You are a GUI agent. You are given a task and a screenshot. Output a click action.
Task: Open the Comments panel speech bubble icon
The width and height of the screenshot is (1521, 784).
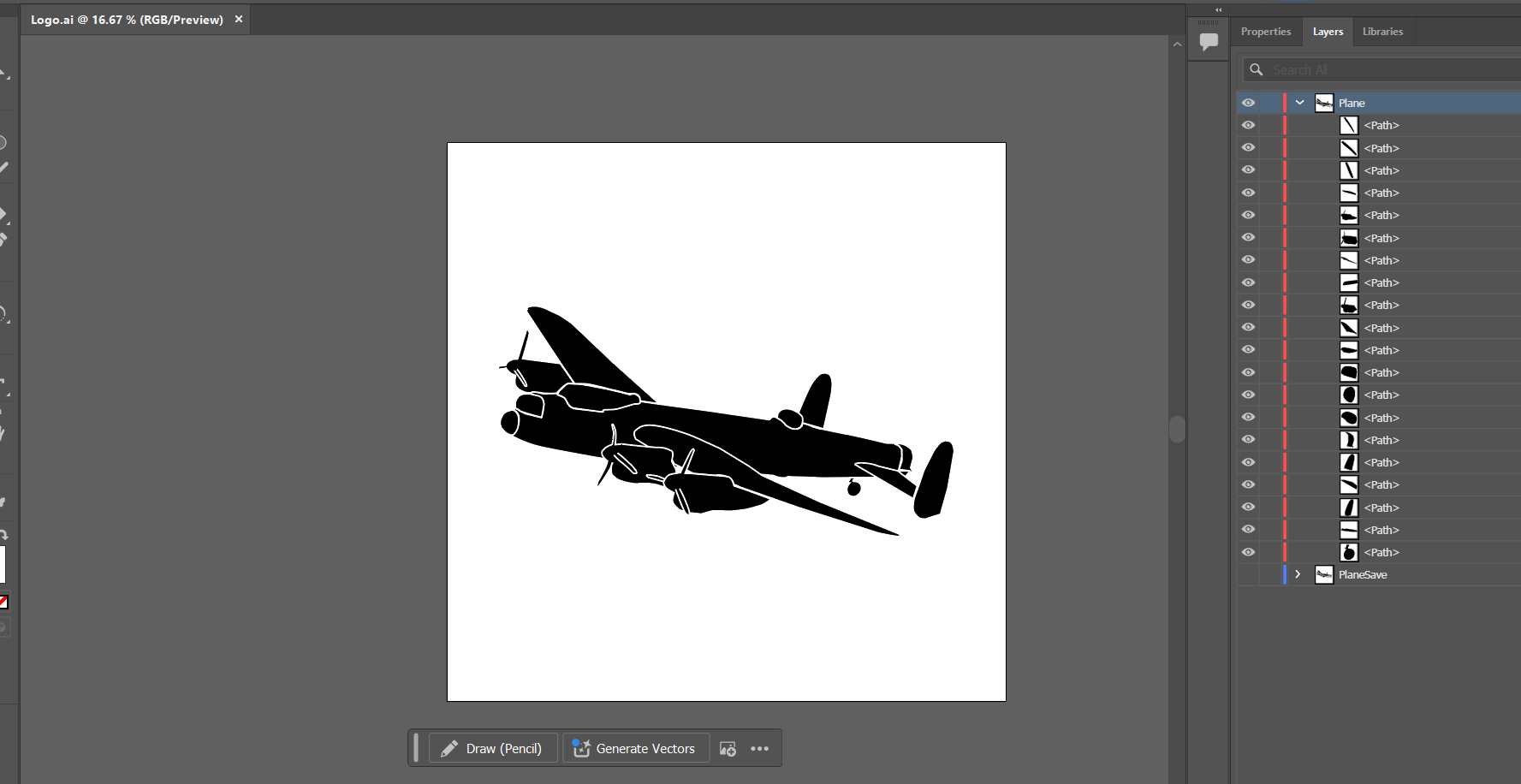pyautogui.click(x=1209, y=41)
